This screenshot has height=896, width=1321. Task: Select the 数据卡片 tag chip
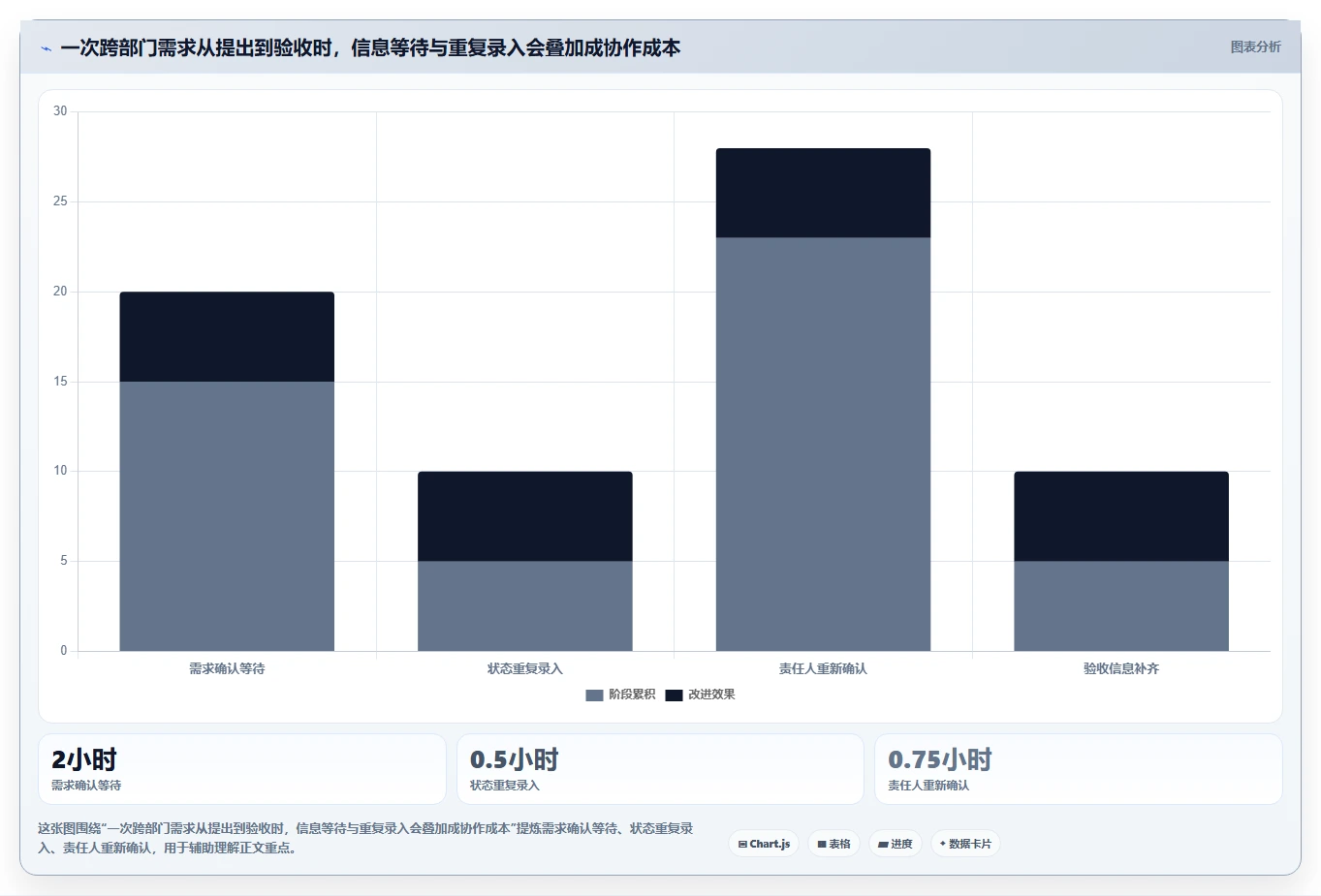pos(965,844)
